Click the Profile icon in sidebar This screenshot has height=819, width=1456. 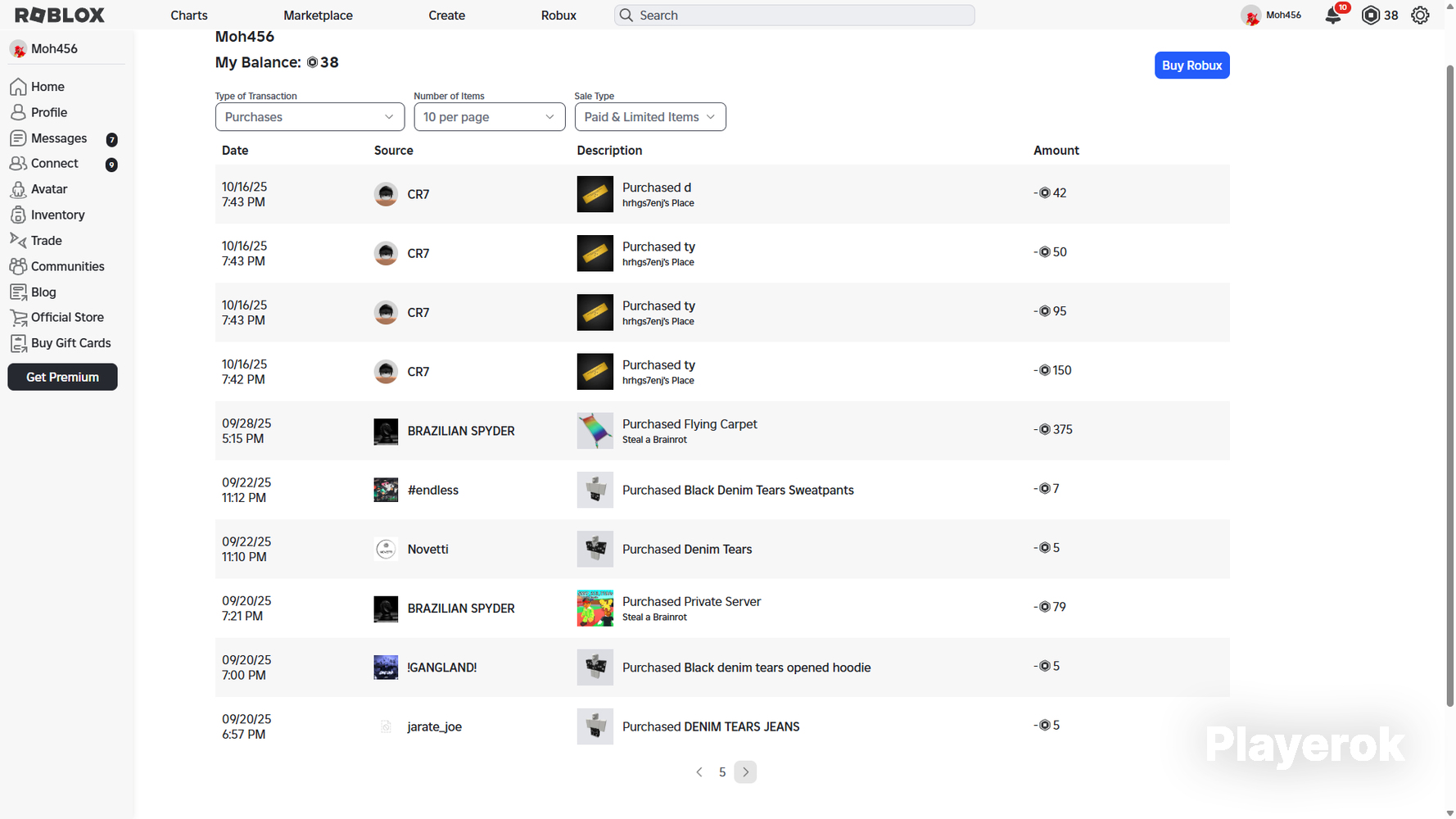point(18,112)
